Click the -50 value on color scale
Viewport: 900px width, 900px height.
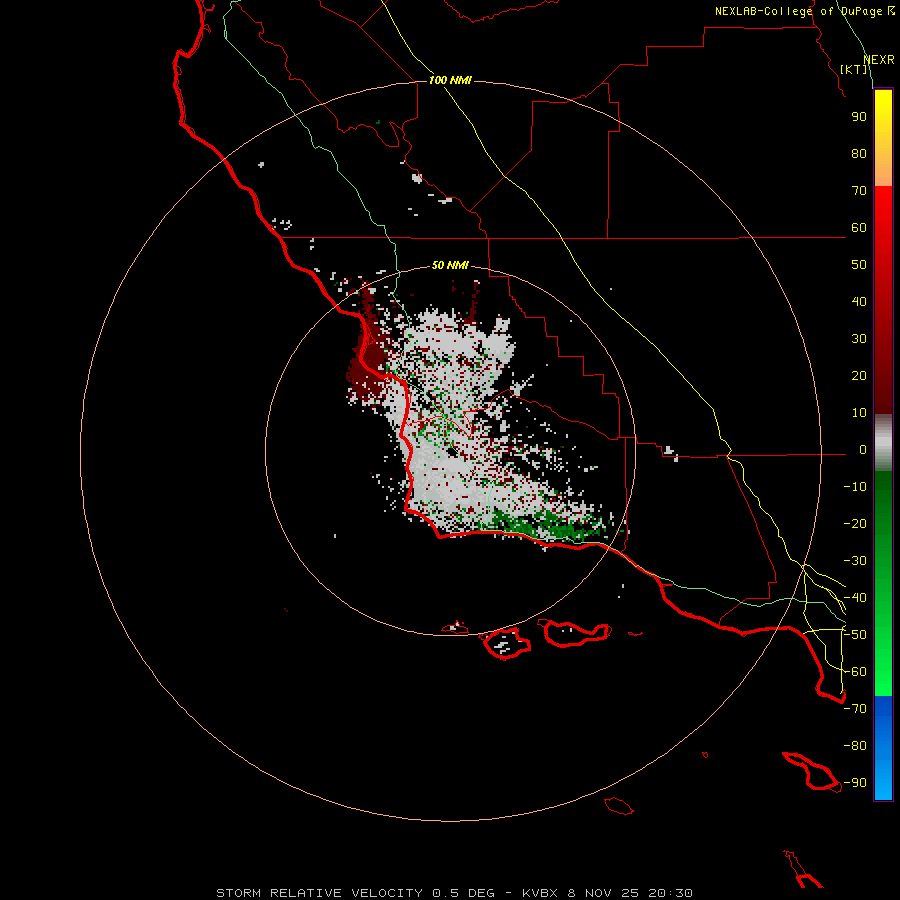[x=855, y=635]
